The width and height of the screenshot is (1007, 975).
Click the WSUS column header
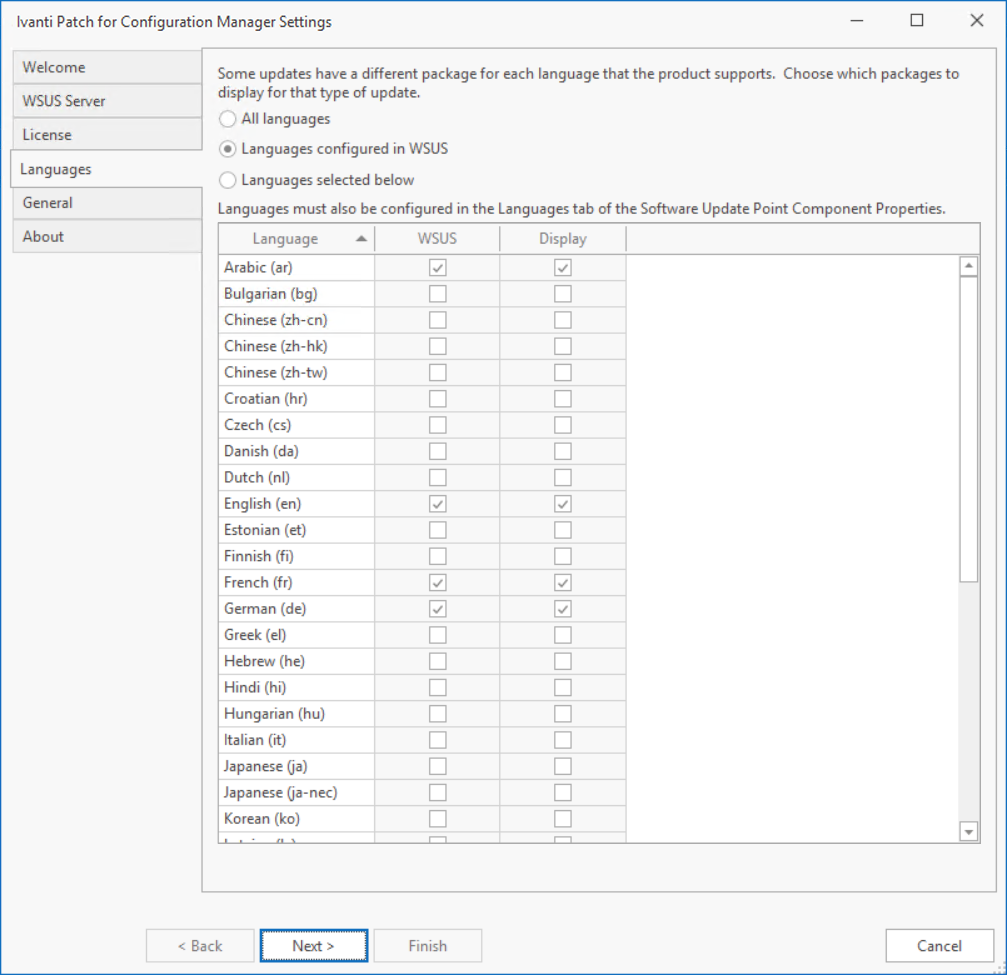click(437, 239)
